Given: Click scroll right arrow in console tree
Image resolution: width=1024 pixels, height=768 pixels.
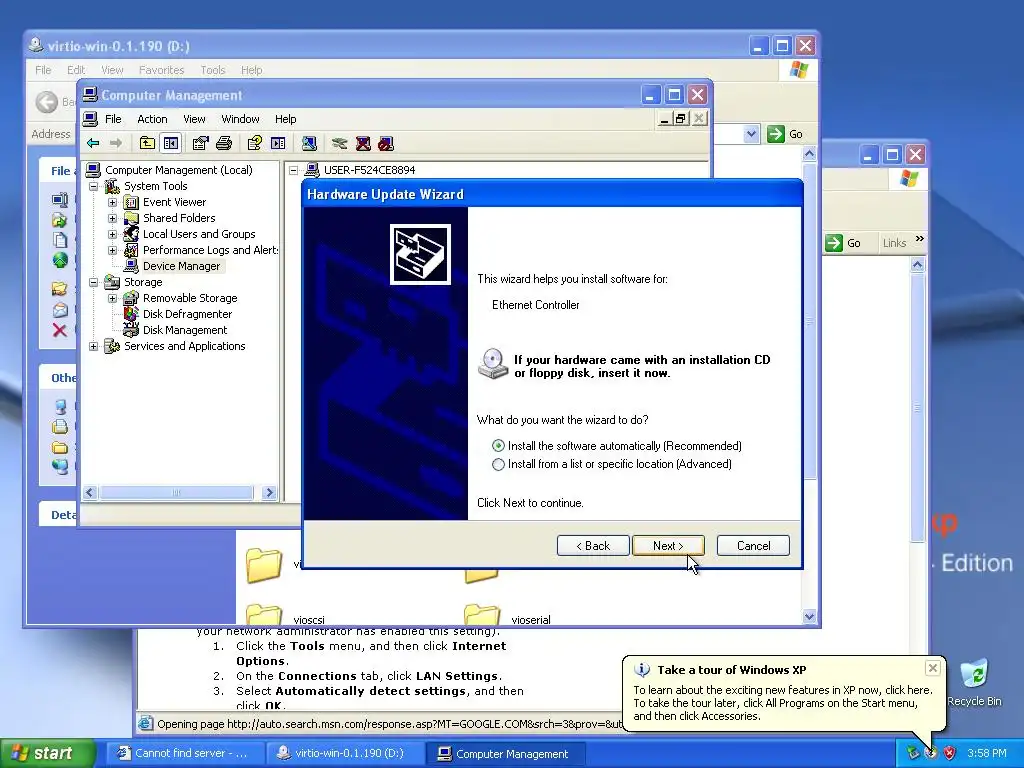Looking at the screenshot, I should coord(268,492).
